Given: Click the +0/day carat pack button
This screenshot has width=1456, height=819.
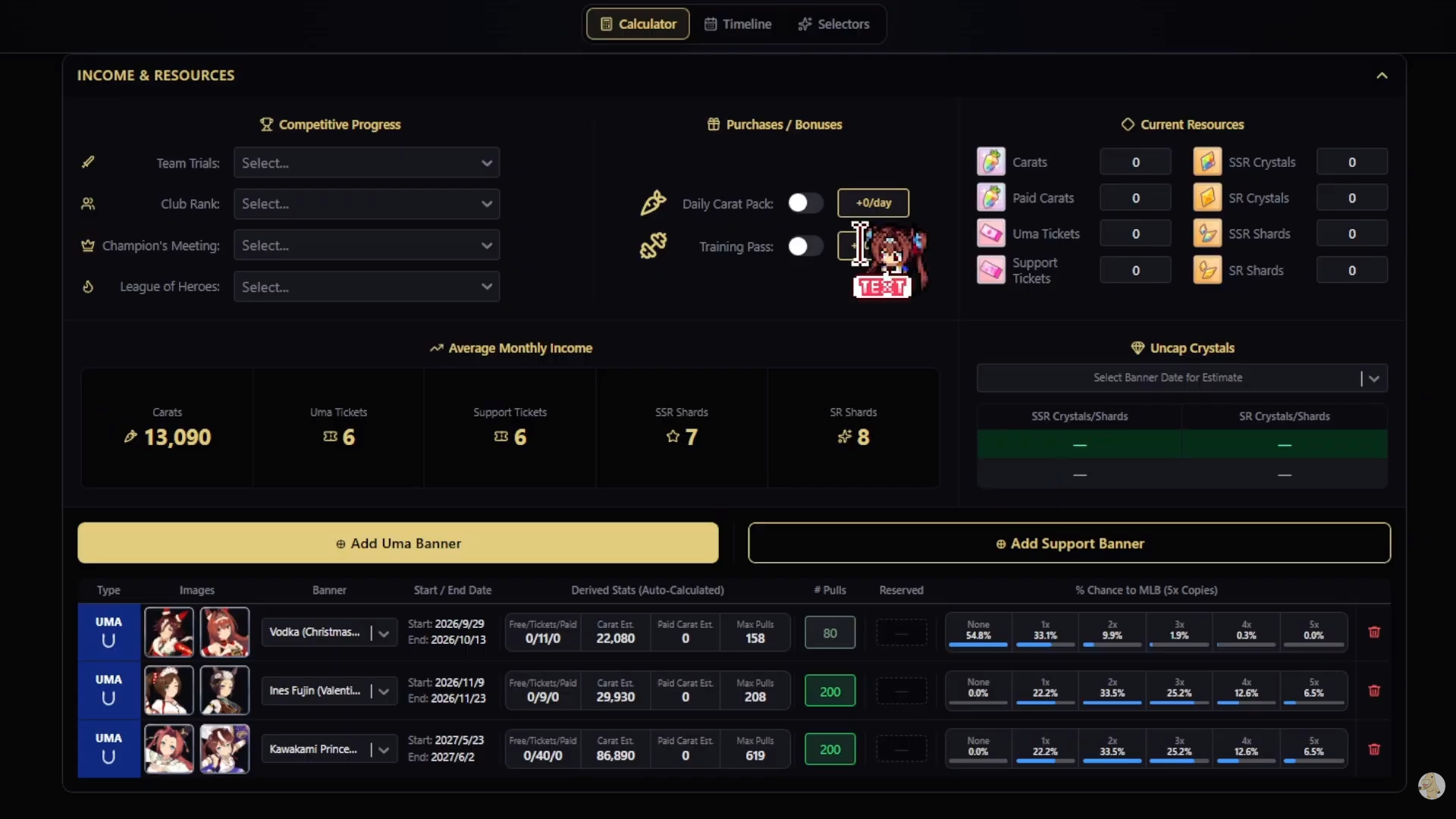Looking at the screenshot, I should (873, 203).
